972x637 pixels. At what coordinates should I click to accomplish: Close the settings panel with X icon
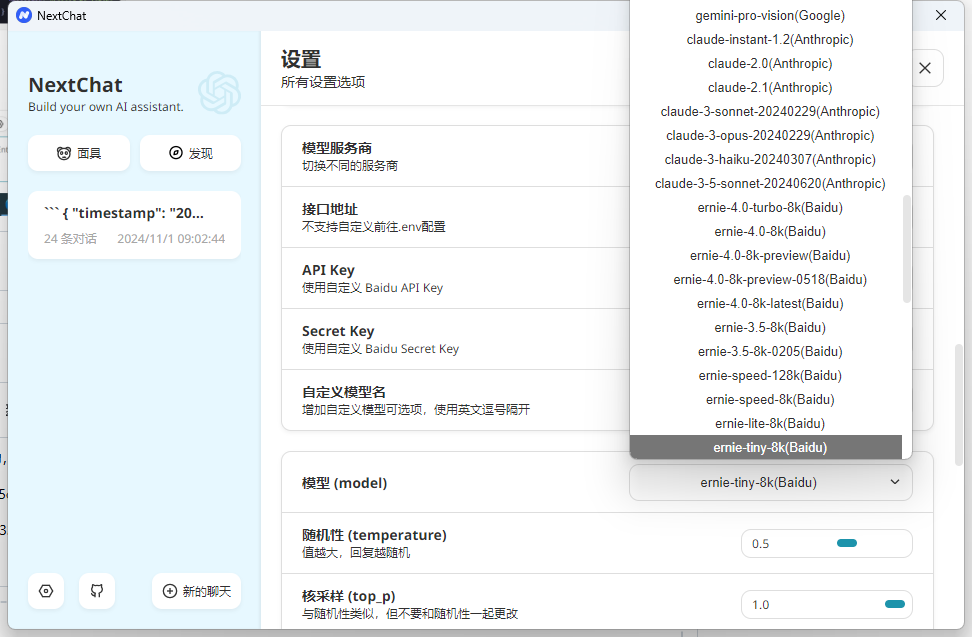pyautogui.click(x=924, y=68)
